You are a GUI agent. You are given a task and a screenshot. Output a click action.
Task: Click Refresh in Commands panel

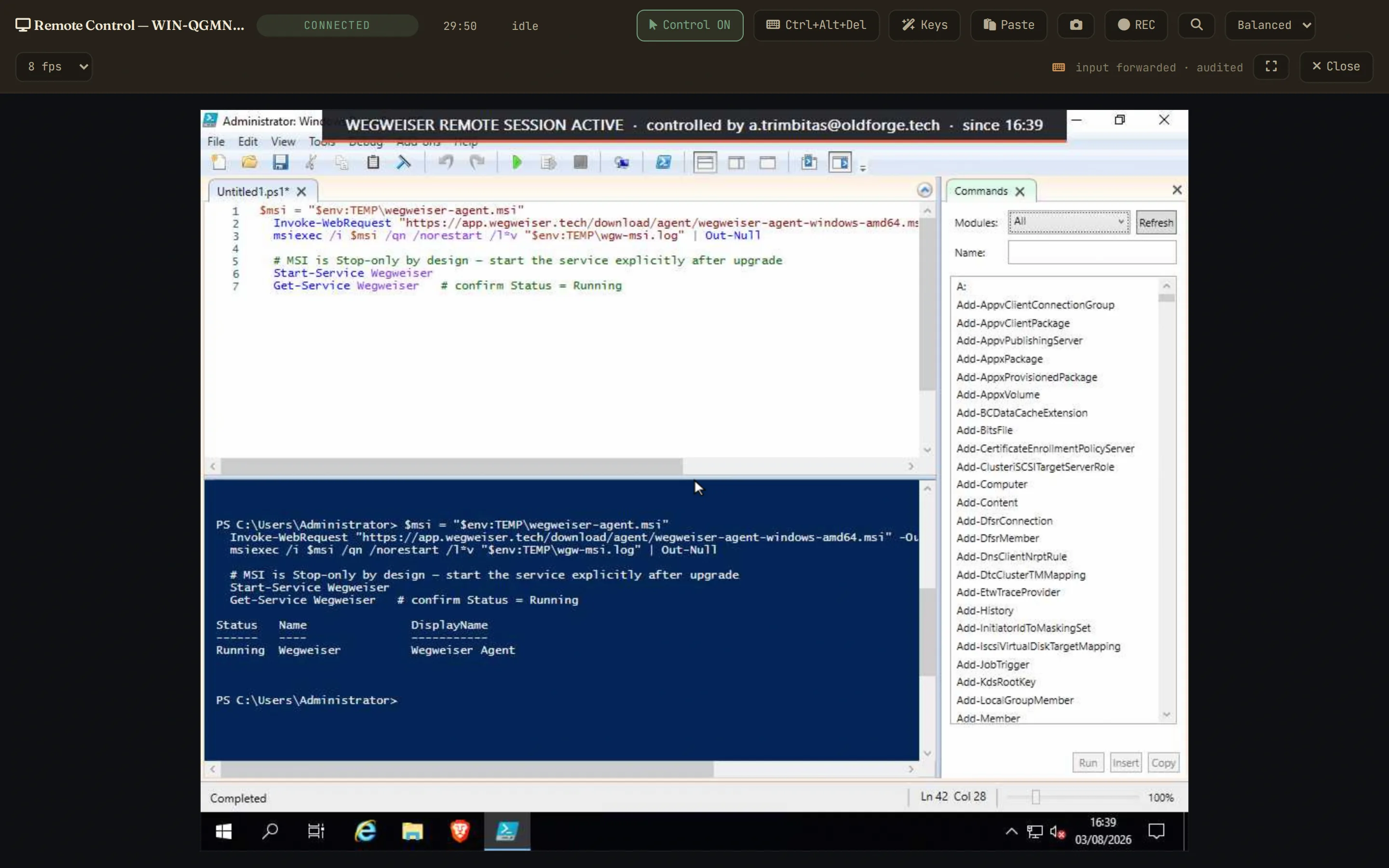[x=1156, y=223]
